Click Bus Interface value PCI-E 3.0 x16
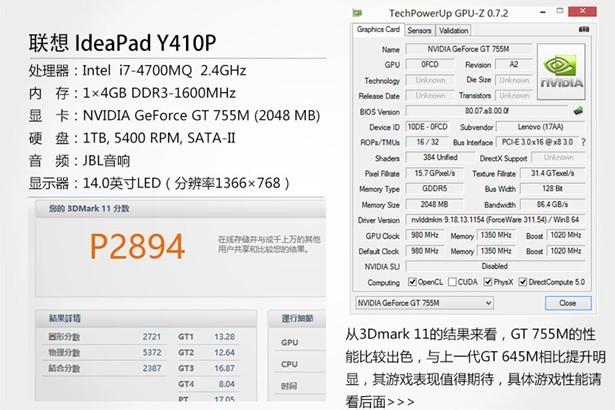This screenshot has height=410, width=615. 537,142
